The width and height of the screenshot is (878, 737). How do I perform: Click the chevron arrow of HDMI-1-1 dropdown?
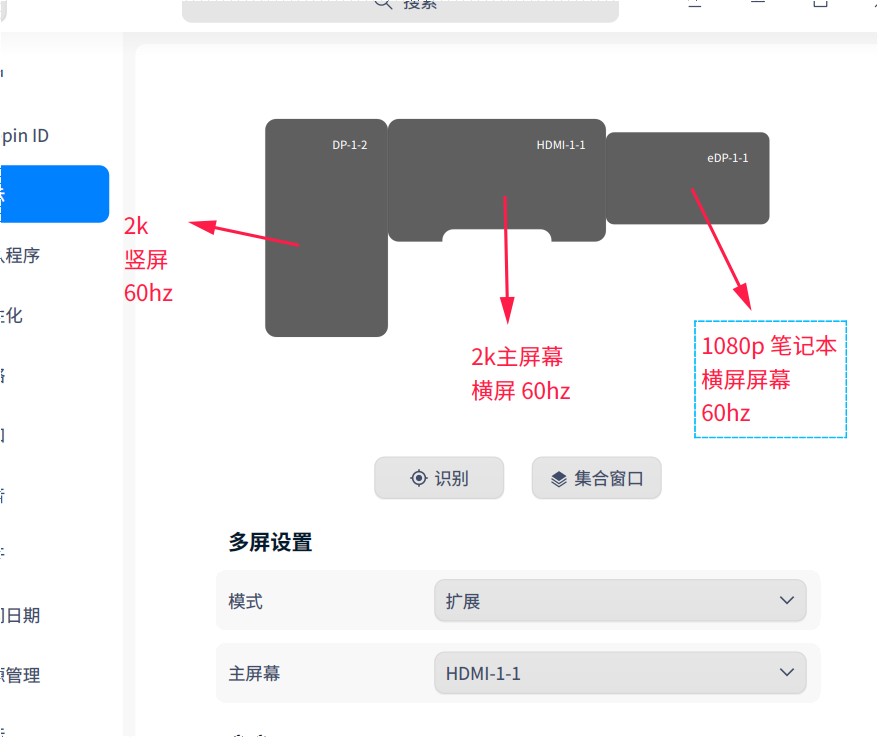tap(787, 672)
